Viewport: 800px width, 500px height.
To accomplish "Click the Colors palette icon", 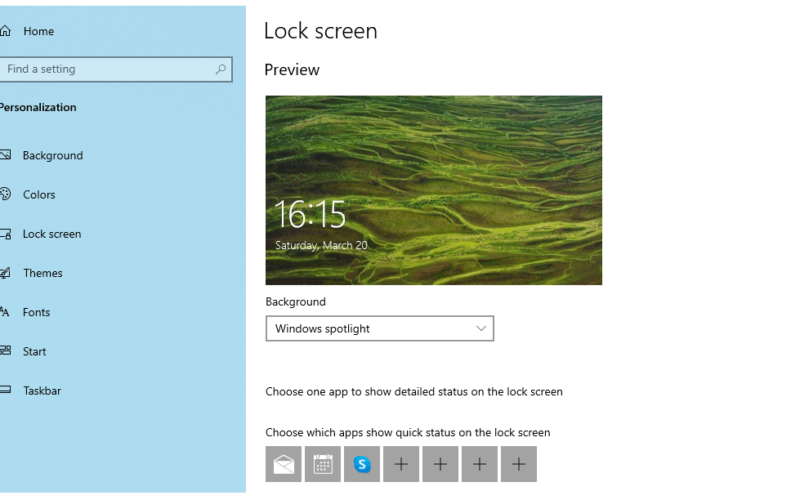I will (x=5, y=194).
